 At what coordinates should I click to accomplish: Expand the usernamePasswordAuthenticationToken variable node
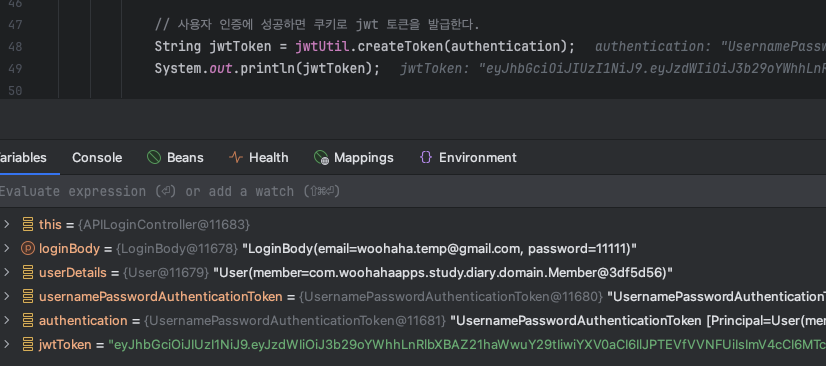click(6, 296)
